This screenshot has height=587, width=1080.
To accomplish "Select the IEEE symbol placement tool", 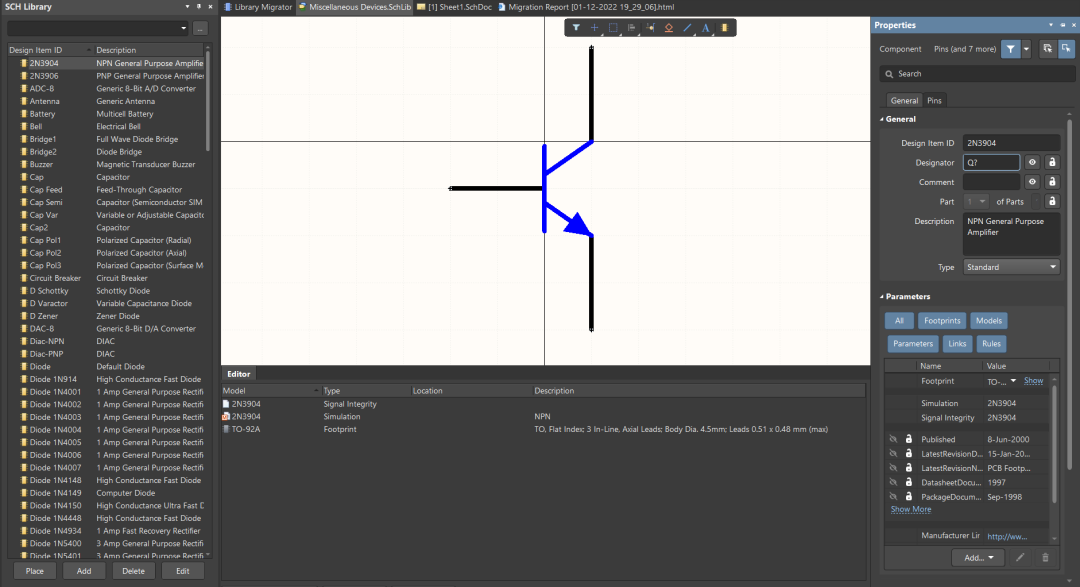I will point(669,28).
